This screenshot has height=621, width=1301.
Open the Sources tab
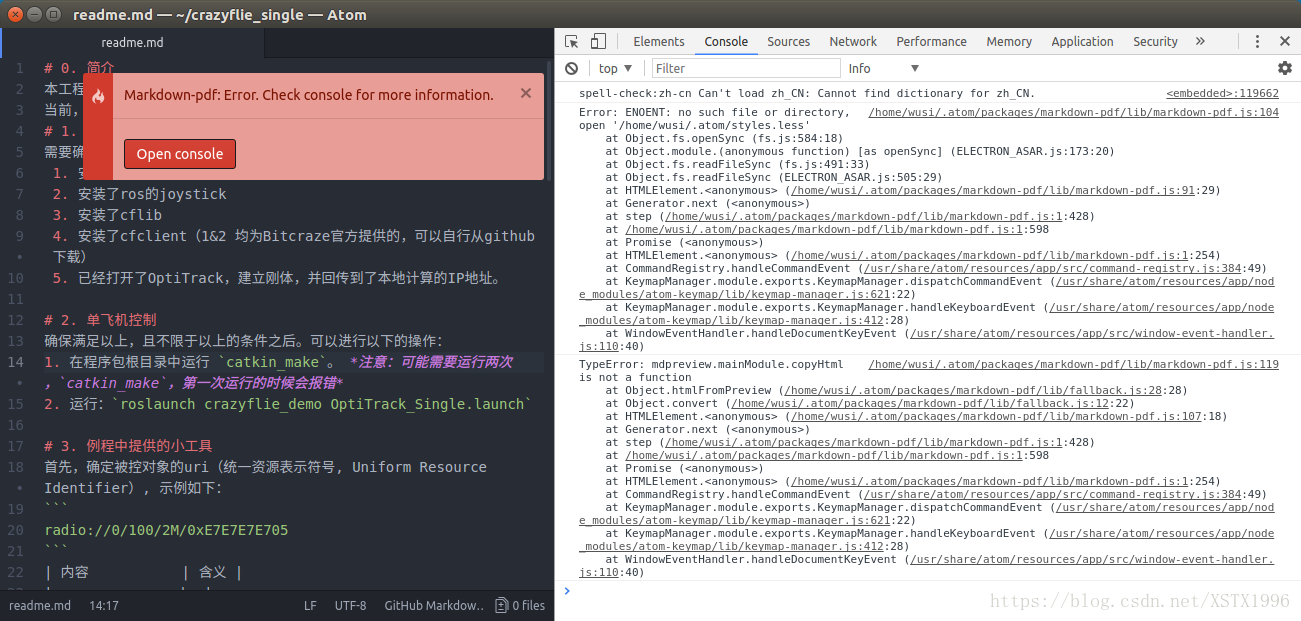tap(788, 41)
